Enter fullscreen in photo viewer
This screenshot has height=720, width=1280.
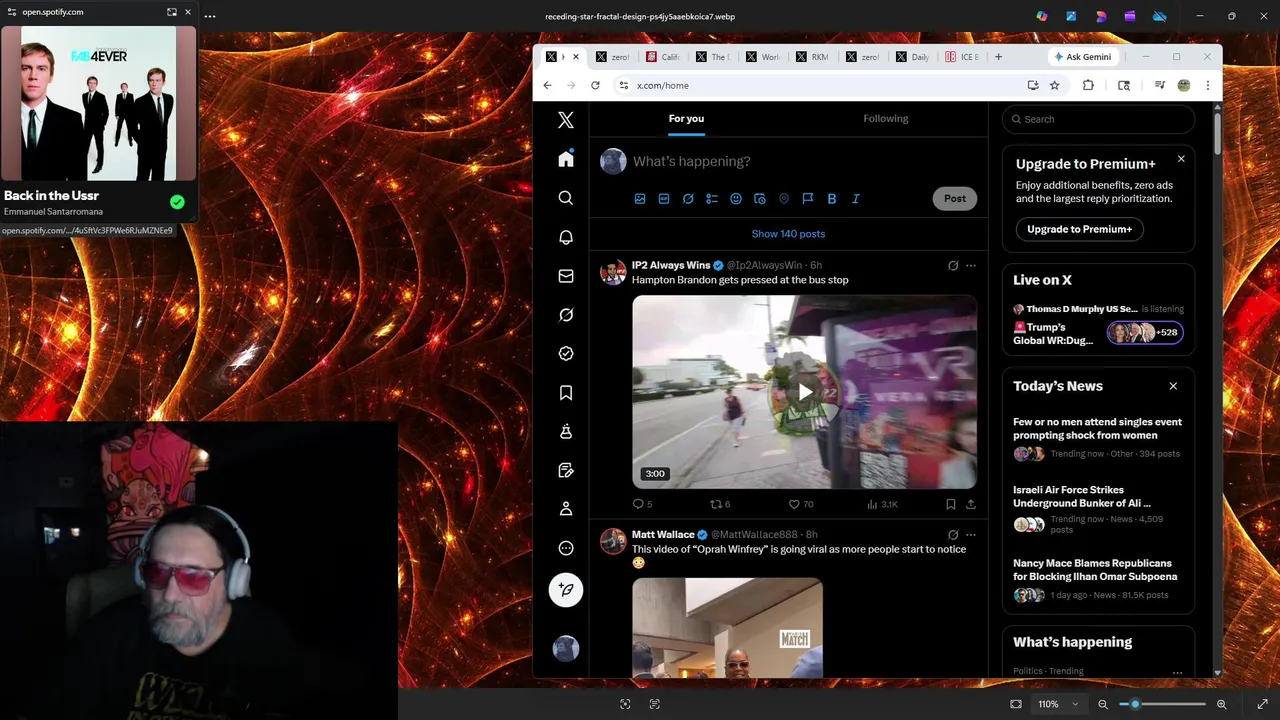point(1262,704)
